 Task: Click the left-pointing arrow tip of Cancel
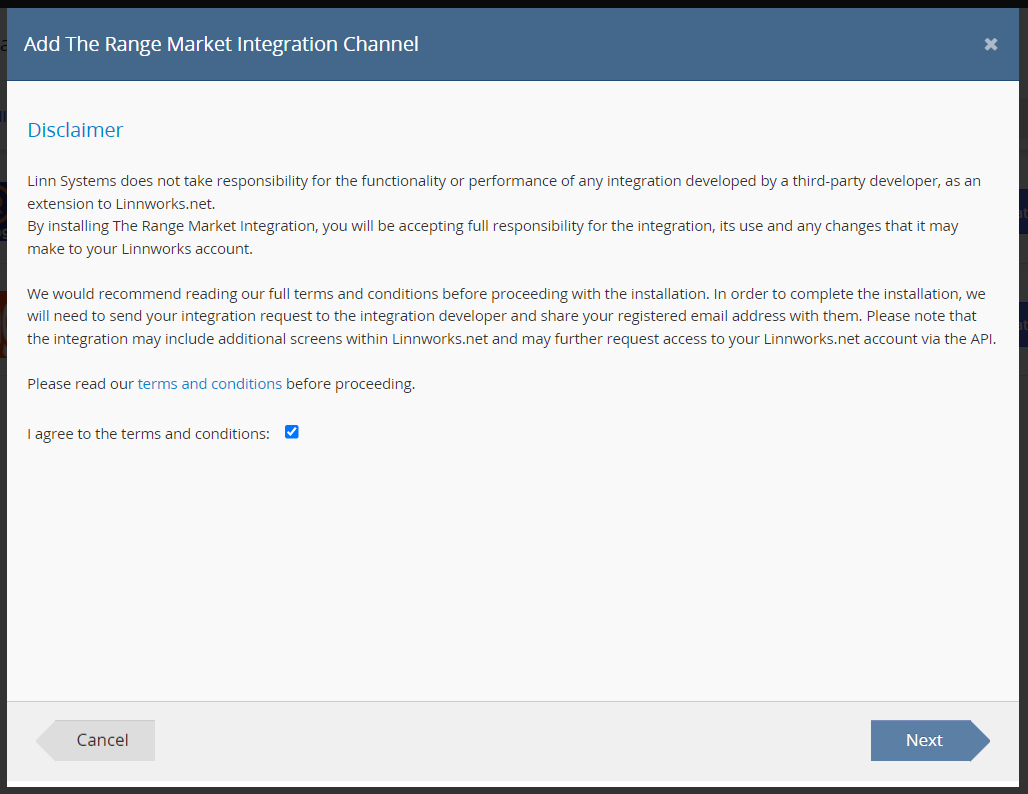click(45, 741)
